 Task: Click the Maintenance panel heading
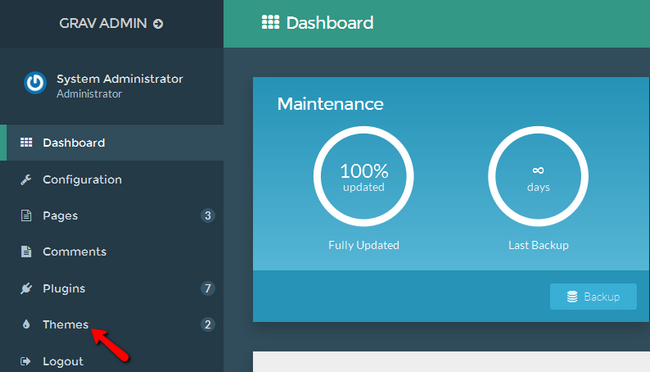(x=330, y=104)
